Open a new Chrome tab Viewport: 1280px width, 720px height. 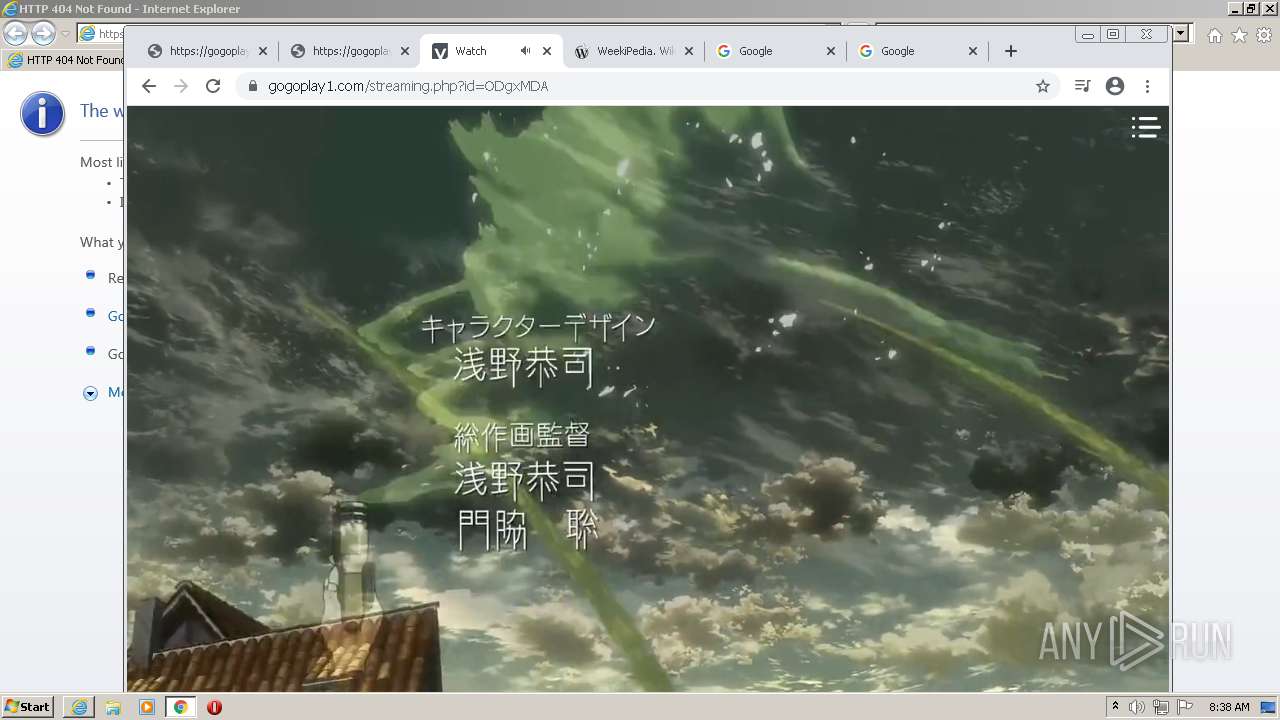coord(1011,51)
